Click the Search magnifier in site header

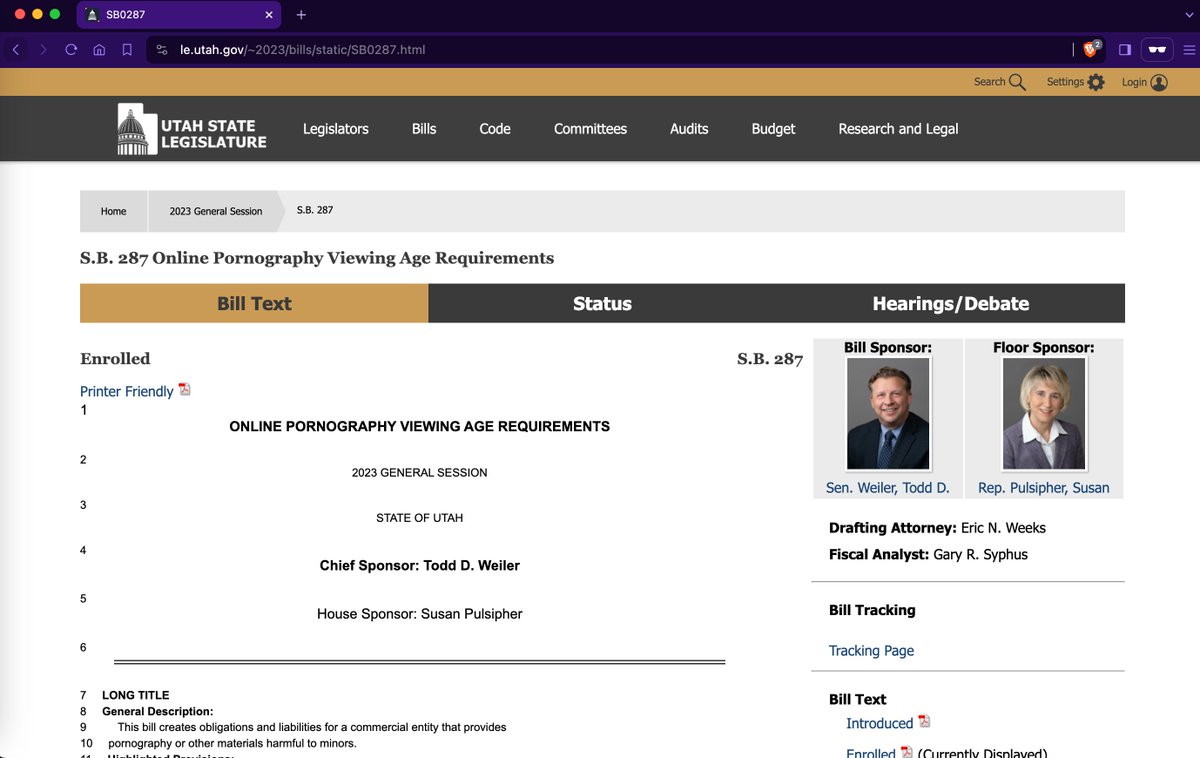click(1017, 82)
